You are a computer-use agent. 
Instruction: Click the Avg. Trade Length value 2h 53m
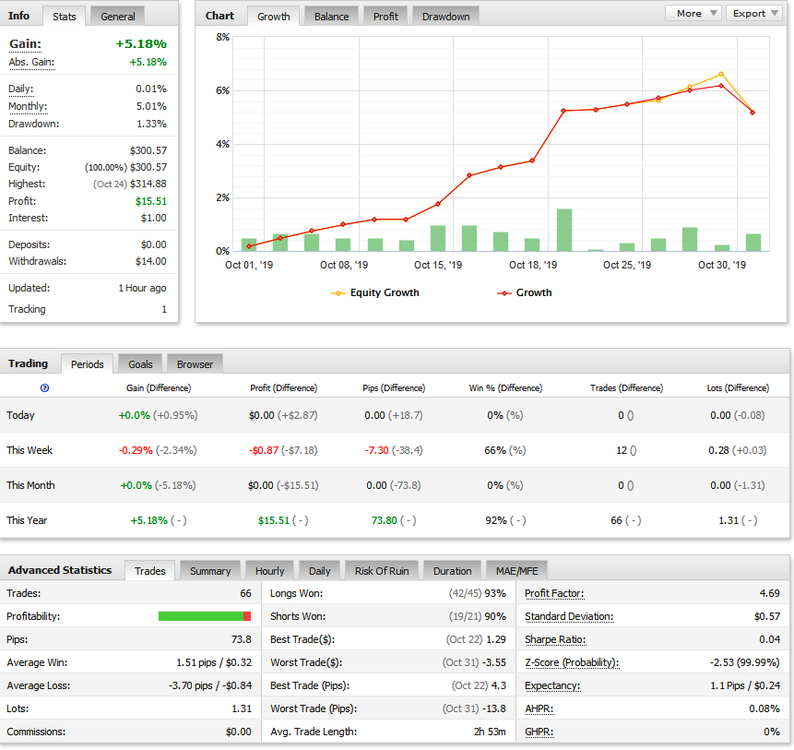click(490, 732)
